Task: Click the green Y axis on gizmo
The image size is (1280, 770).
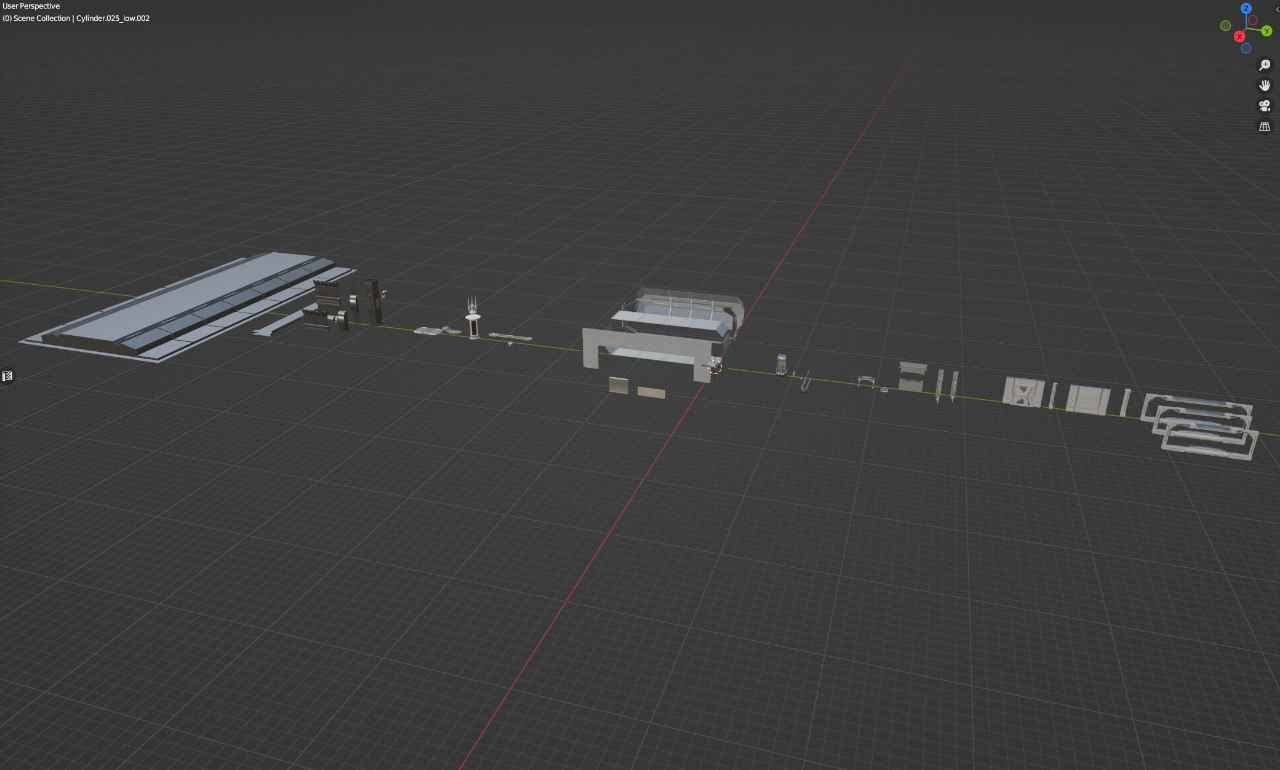Action: tap(1266, 31)
